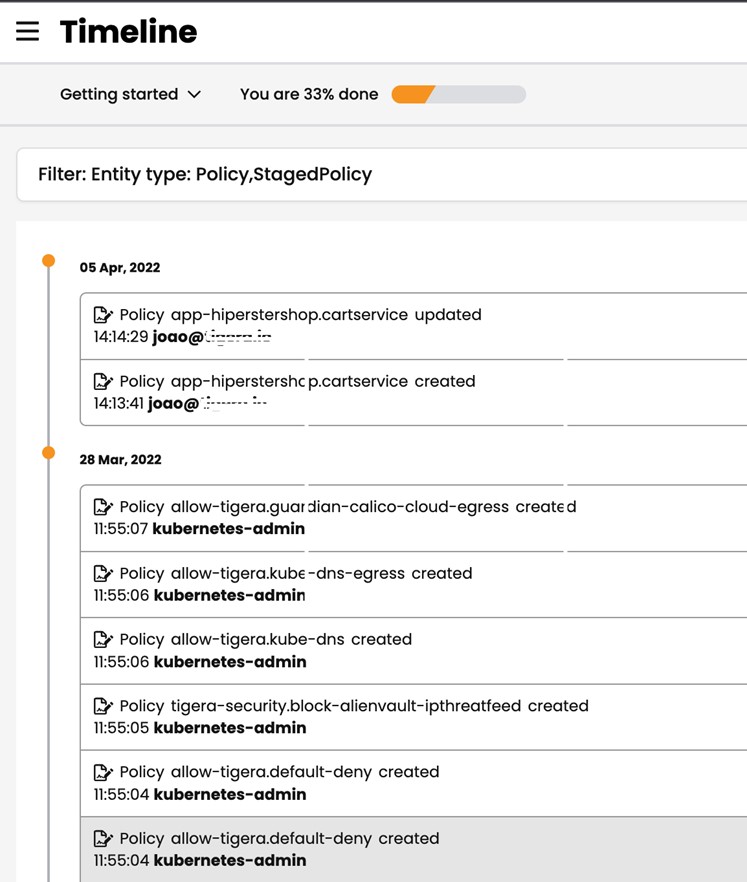Click the 28 Mar, 2022 timeline marker
747x882 pixels.
(x=48, y=453)
